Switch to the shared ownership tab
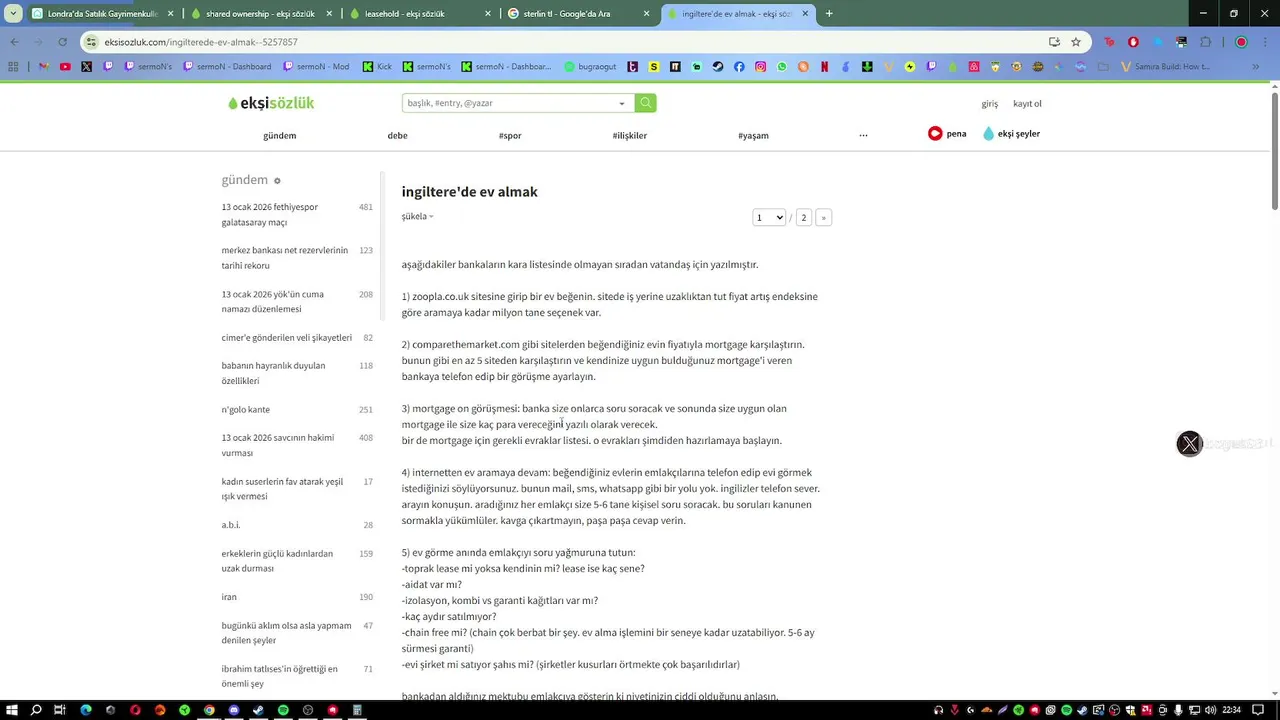1280x720 pixels. pyautogui.click(x=262, y=14)
